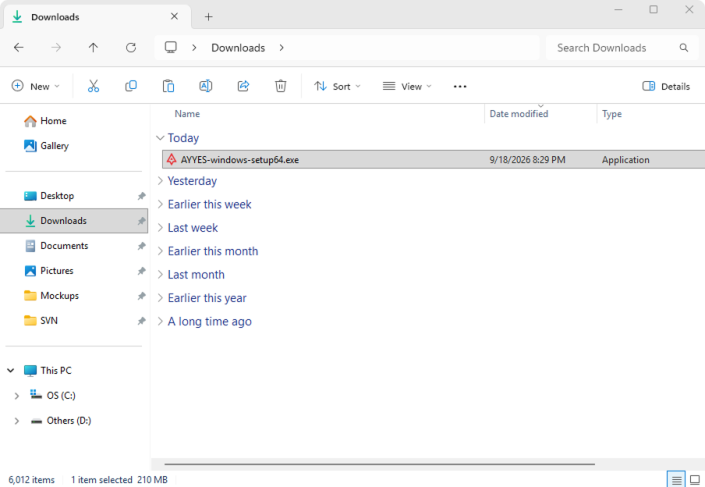
Task: Switch to large thumbnails view icon in status bar
Action: [x=695, y=480]
